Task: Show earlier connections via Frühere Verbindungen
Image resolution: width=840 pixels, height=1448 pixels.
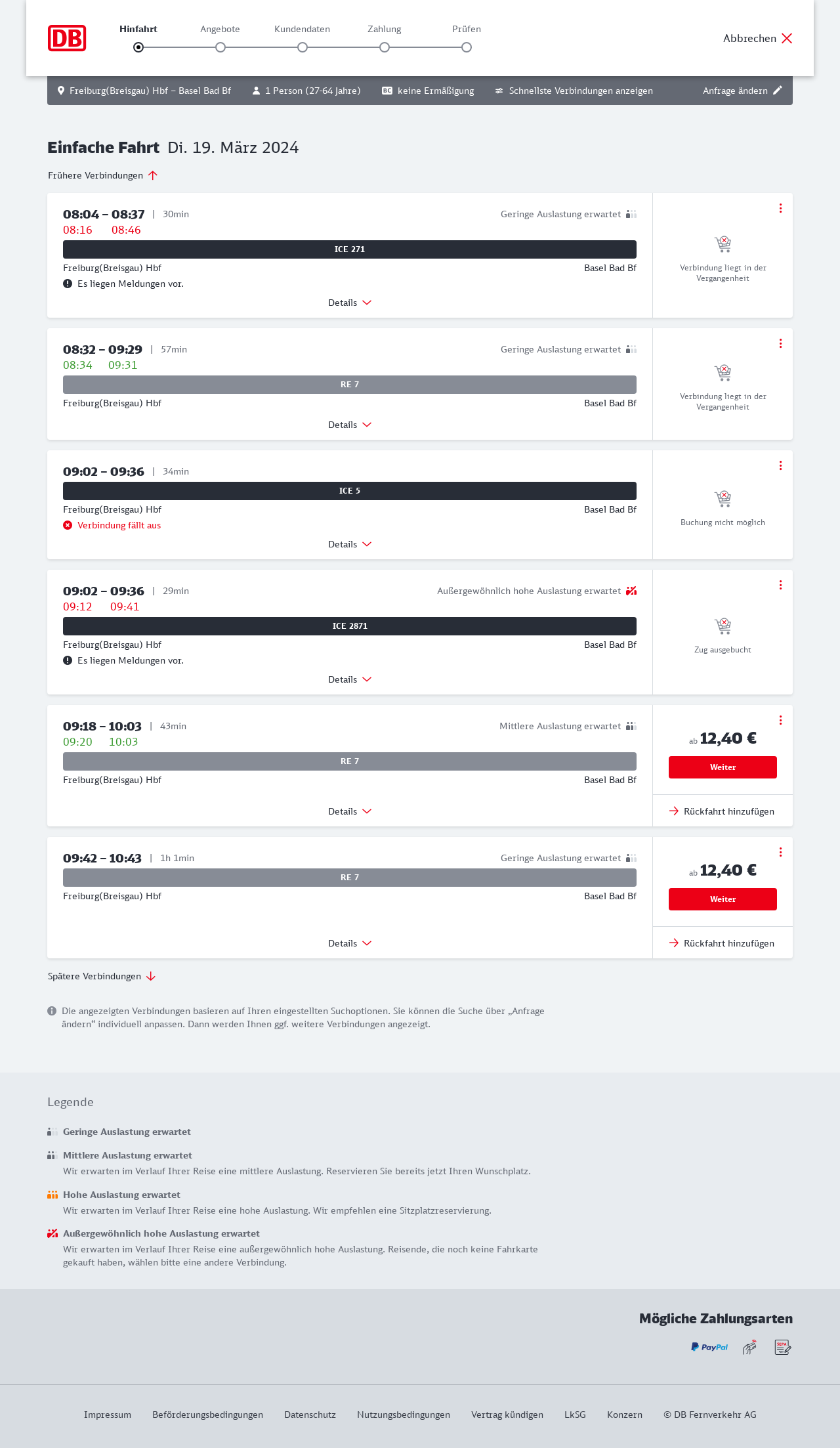Action: [103, 175]
